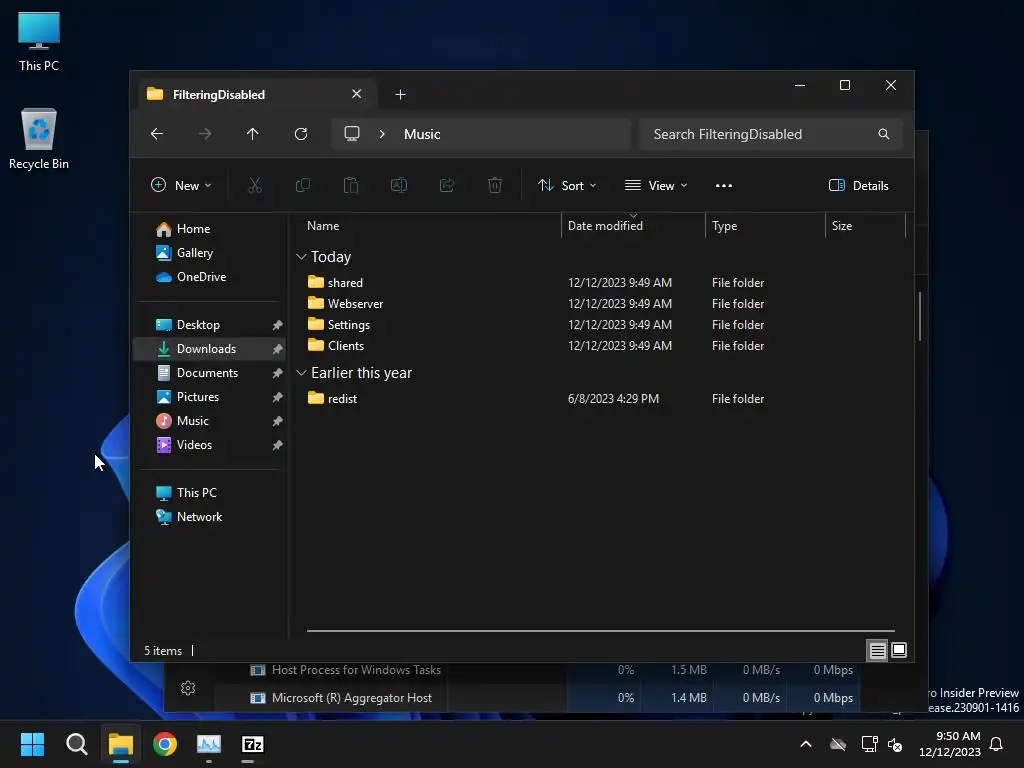Close the FilteringDisabled tab
This screenshot has height=768, width=1024.
click(x=357, y=94)
